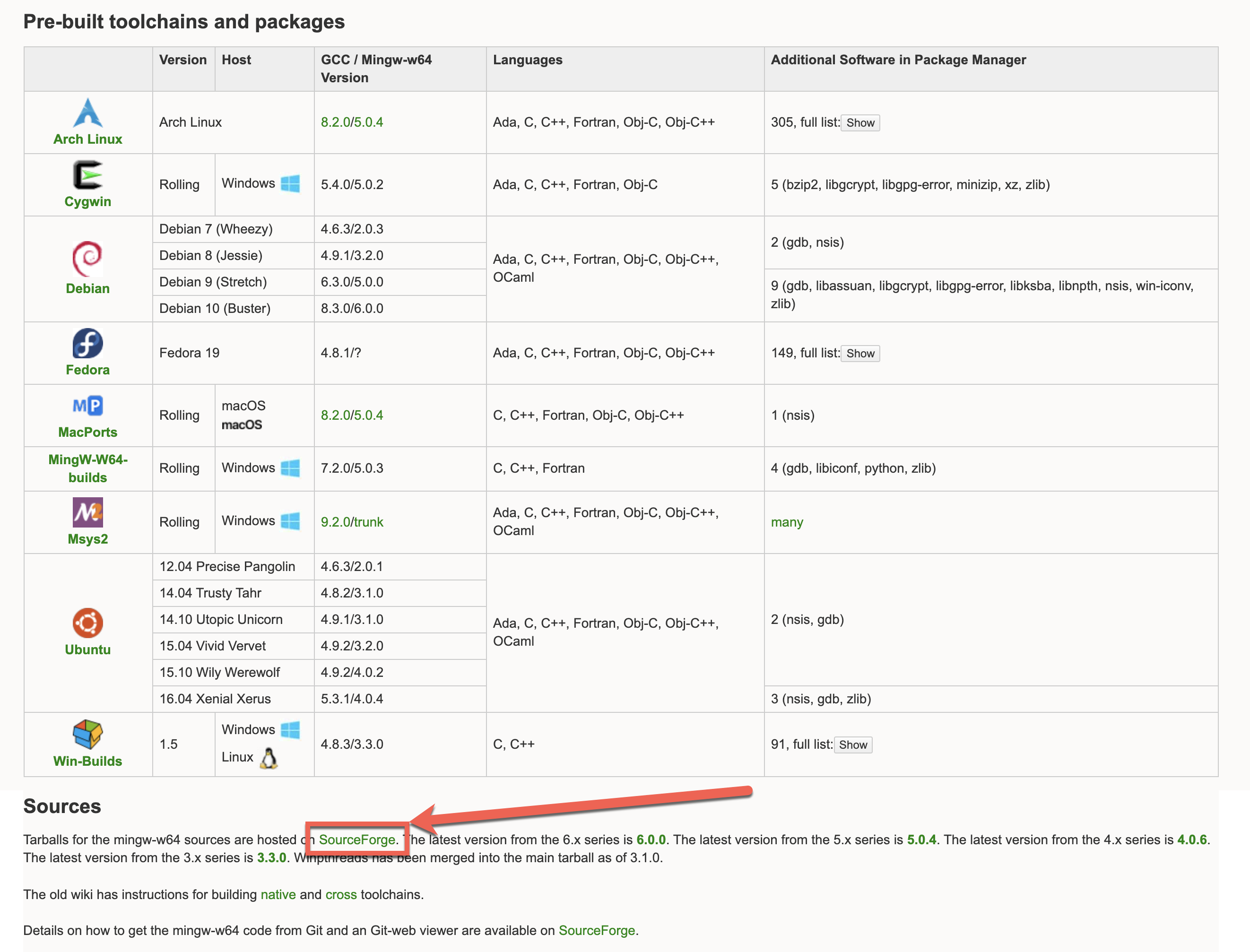Click the Ubuntu logo icon
This screenshot has width=1250, height=952.
(x=88, y=623)
